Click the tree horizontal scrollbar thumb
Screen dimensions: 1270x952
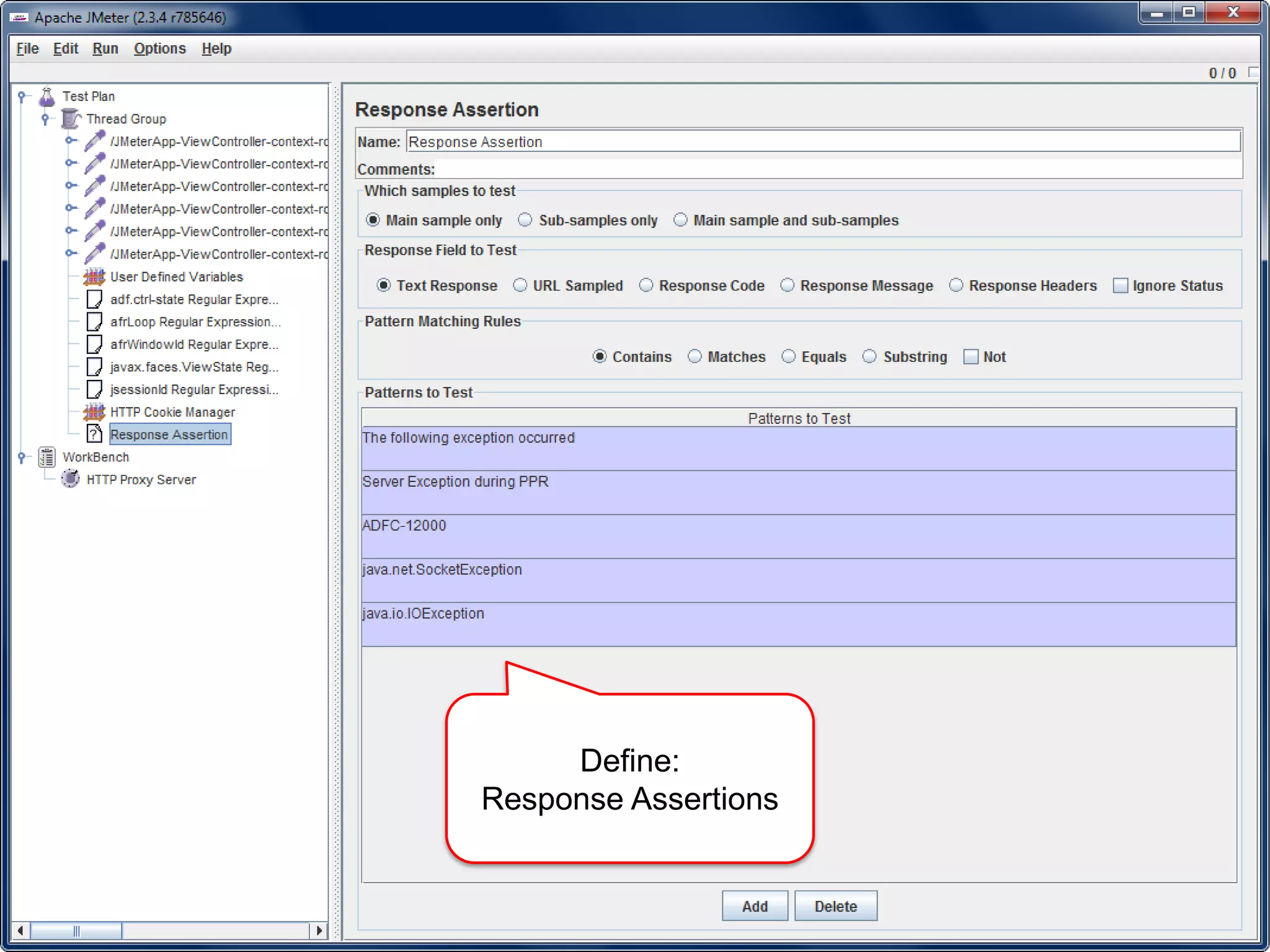click(76, 930)
